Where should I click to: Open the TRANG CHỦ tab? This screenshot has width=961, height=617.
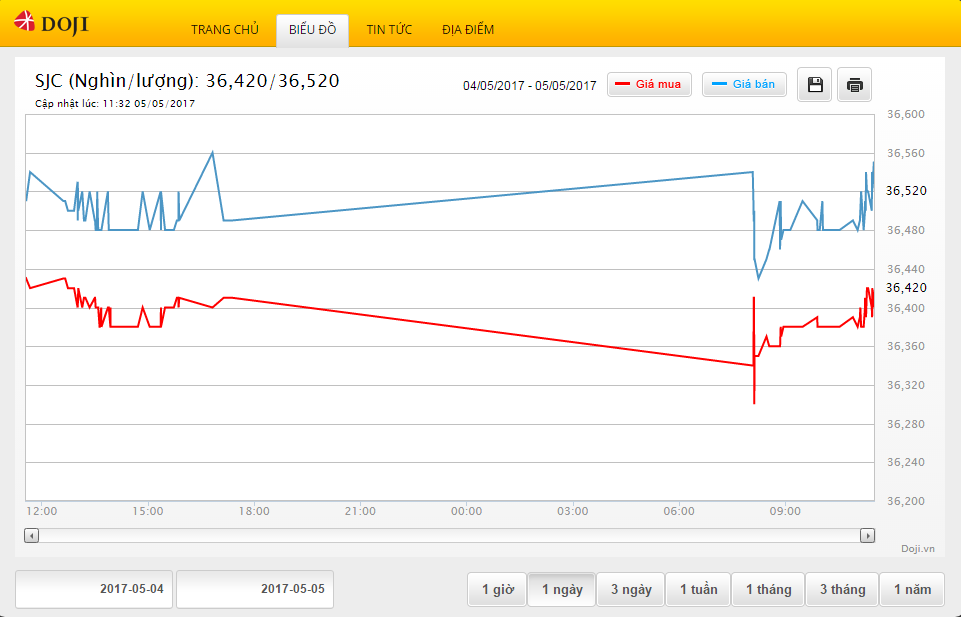click(225, 30)
